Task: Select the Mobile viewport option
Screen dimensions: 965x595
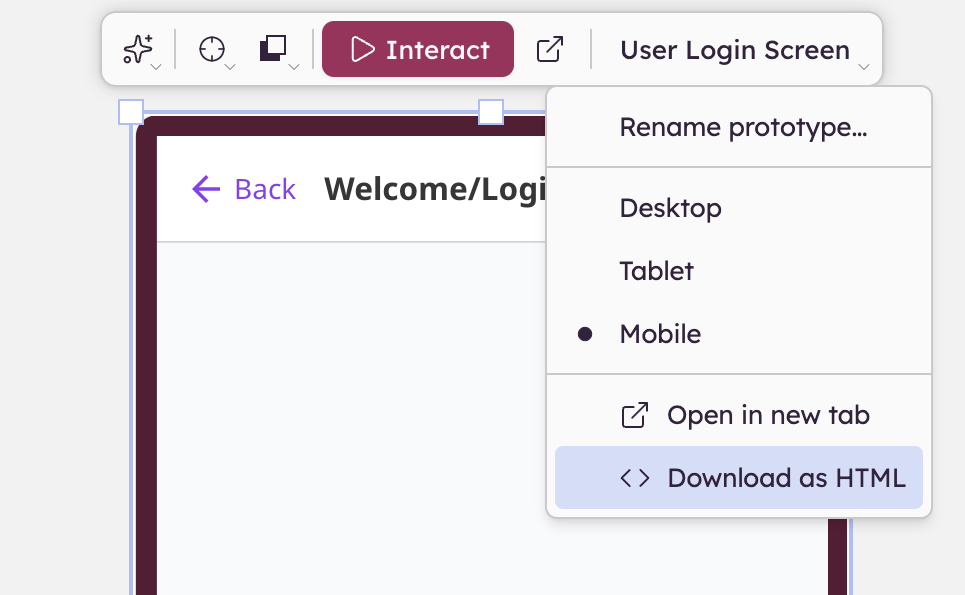Action: click(x=660, y=334)
